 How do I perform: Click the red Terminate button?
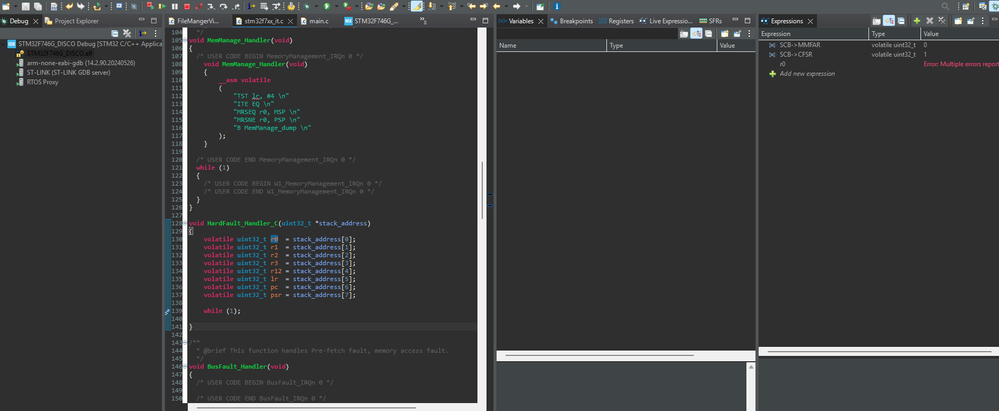pos(186,6)
